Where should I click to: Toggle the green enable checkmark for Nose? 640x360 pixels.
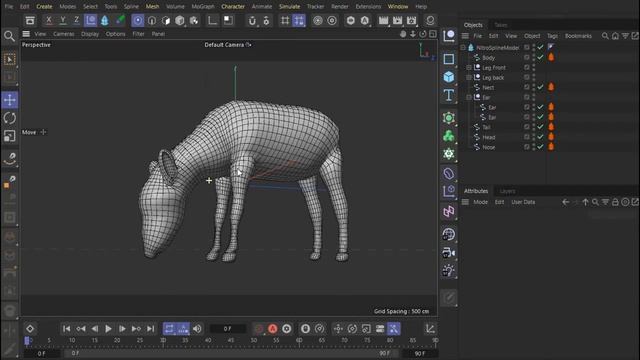[540, 147]
